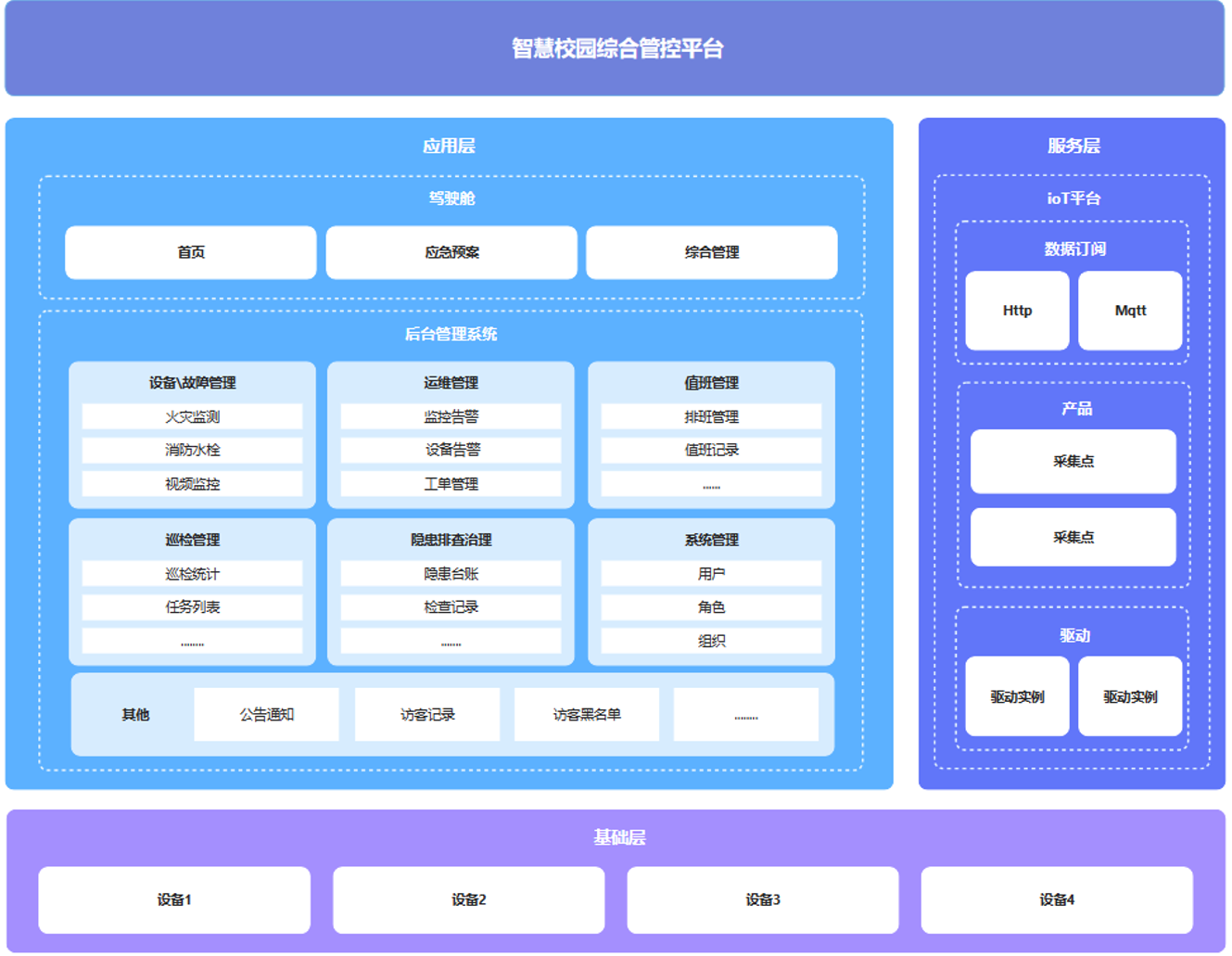The image size is (1232, 956).
Task: Click the 首页 box in 驾驶舱
Action: [x=190, y=252]
